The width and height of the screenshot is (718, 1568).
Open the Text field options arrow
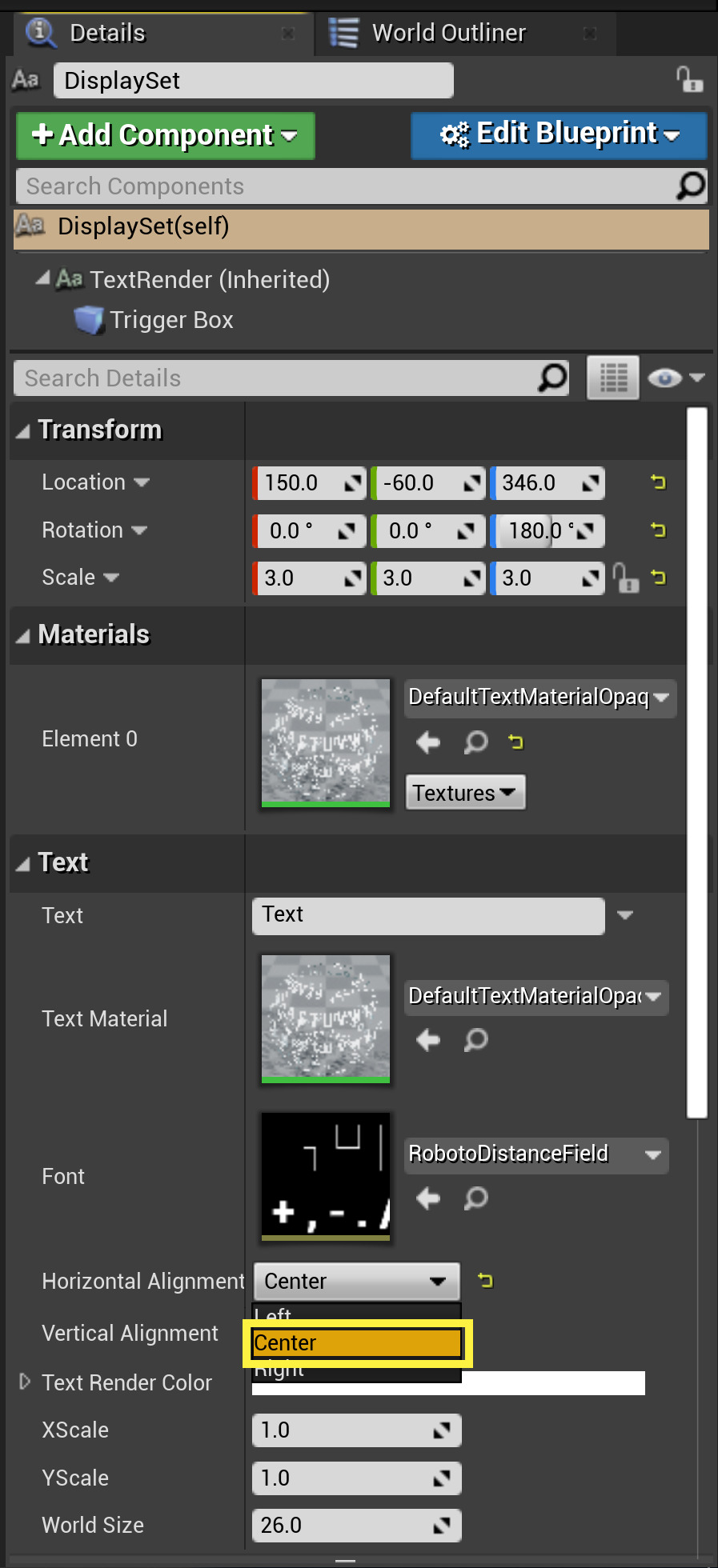point(625,915)
